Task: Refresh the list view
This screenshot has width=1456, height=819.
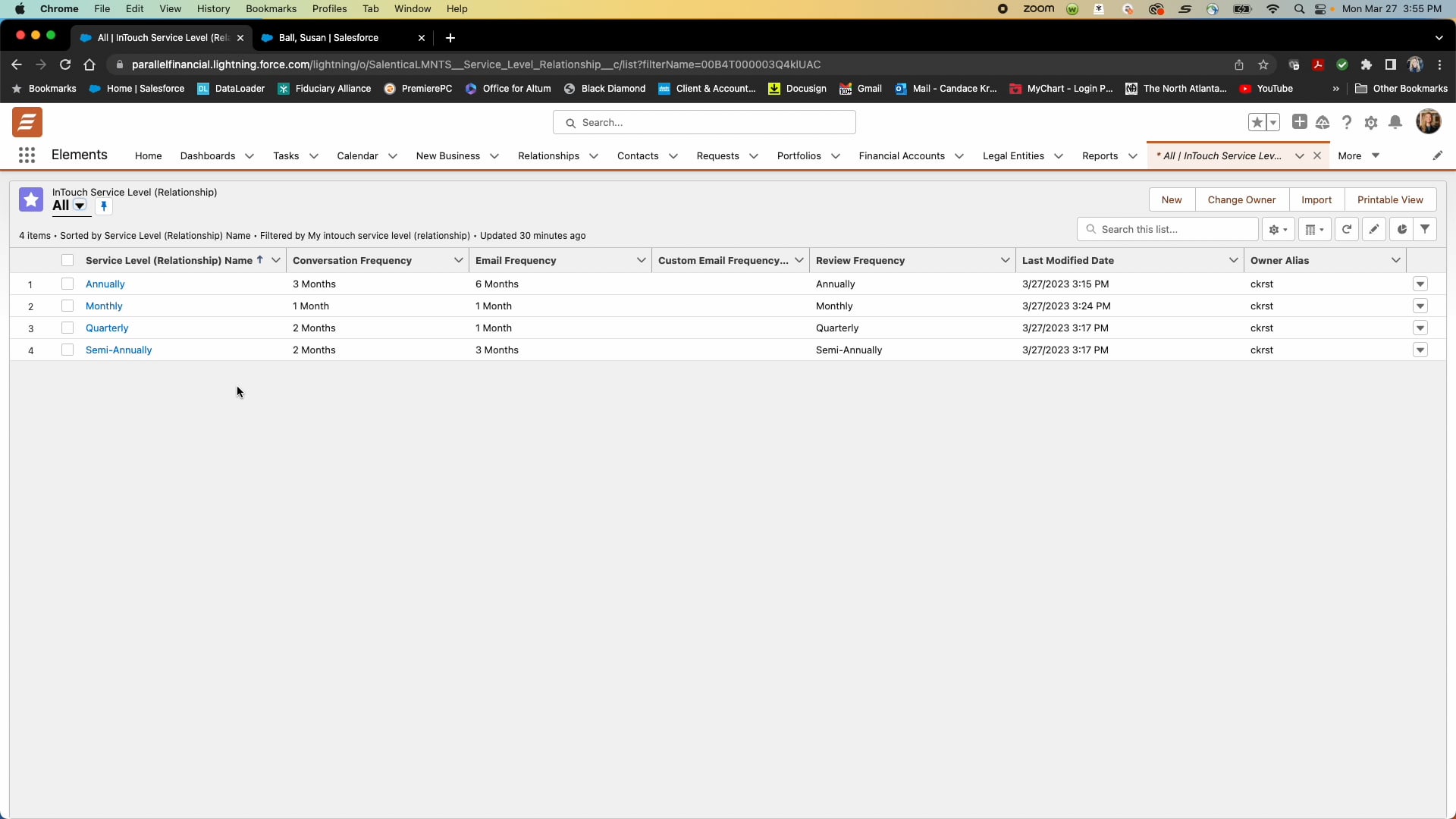Action: coord(1346,229)
